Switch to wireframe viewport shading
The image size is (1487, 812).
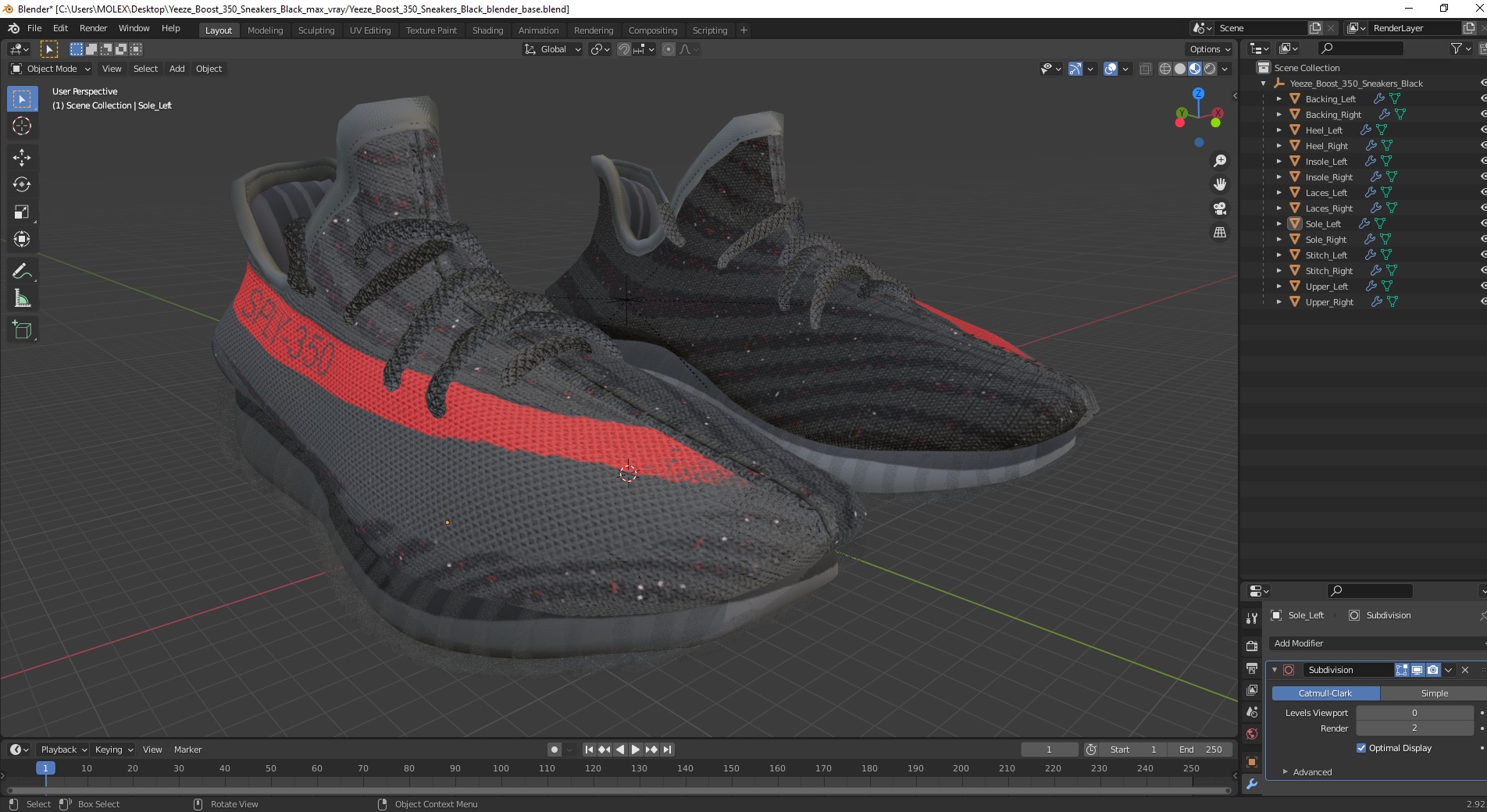coord(1165,69)
